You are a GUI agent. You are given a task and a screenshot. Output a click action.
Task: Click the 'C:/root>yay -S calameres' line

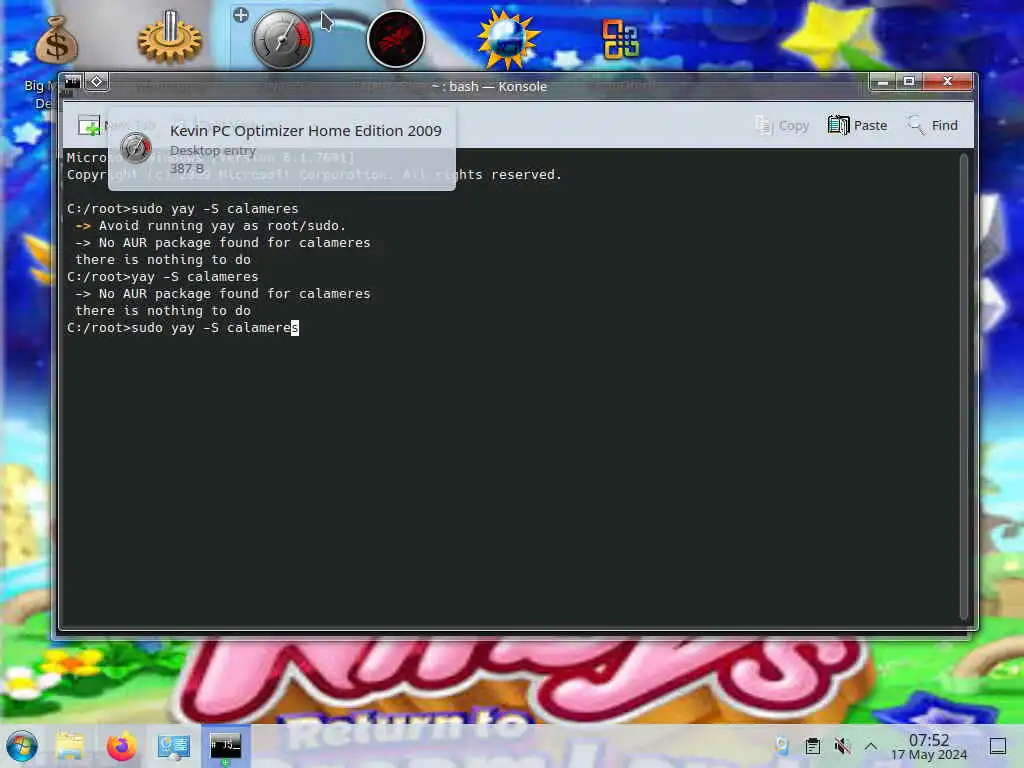click(163, 276)
